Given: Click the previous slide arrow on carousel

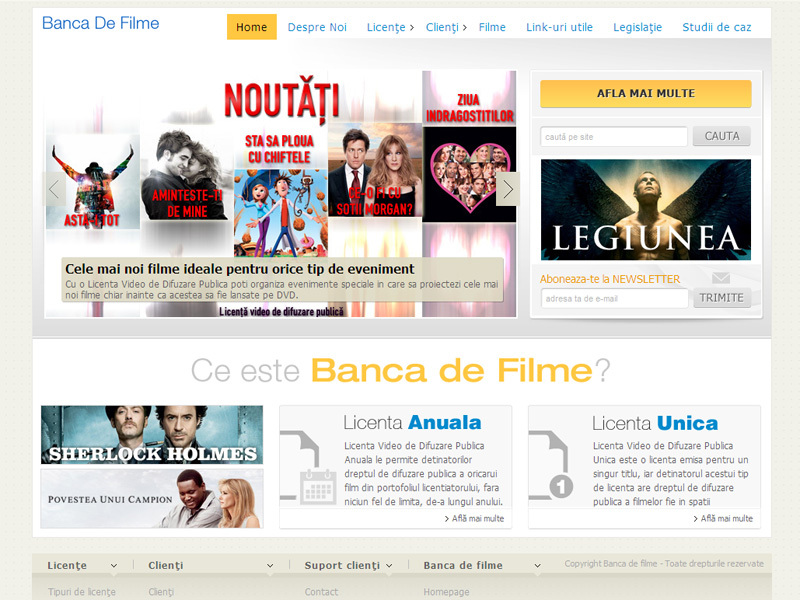Looking at the screenshot, I should pyautogui.click(x=54, y=189).
